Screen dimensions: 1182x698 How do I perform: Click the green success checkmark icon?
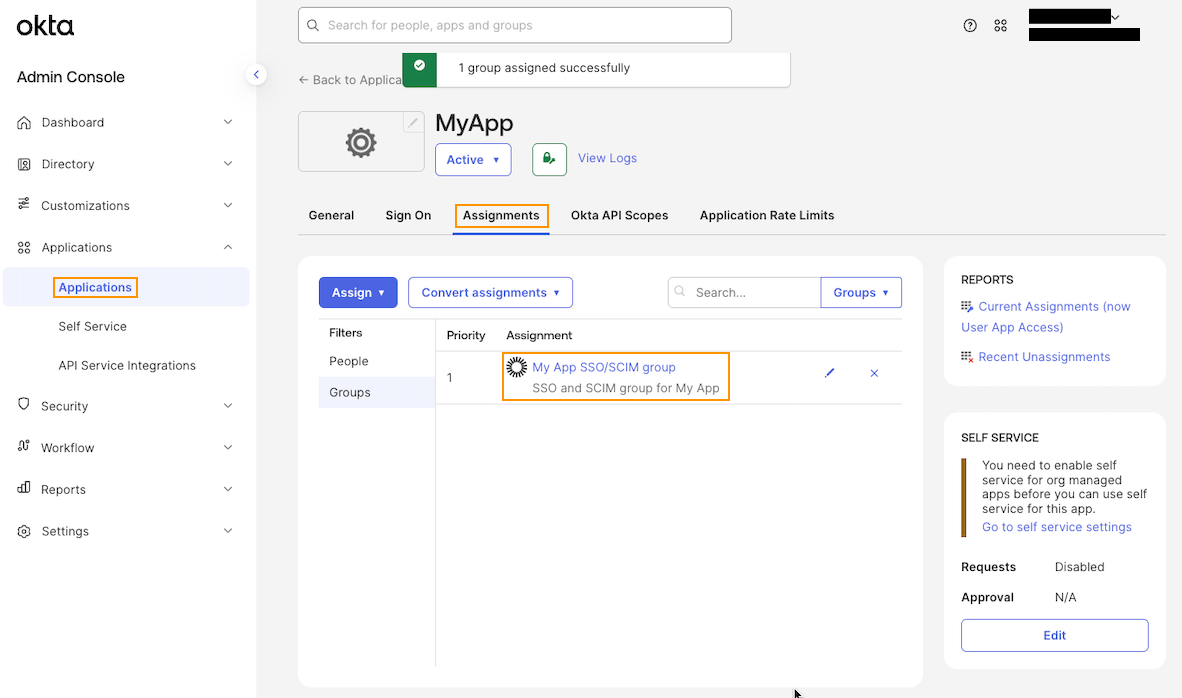419,66
